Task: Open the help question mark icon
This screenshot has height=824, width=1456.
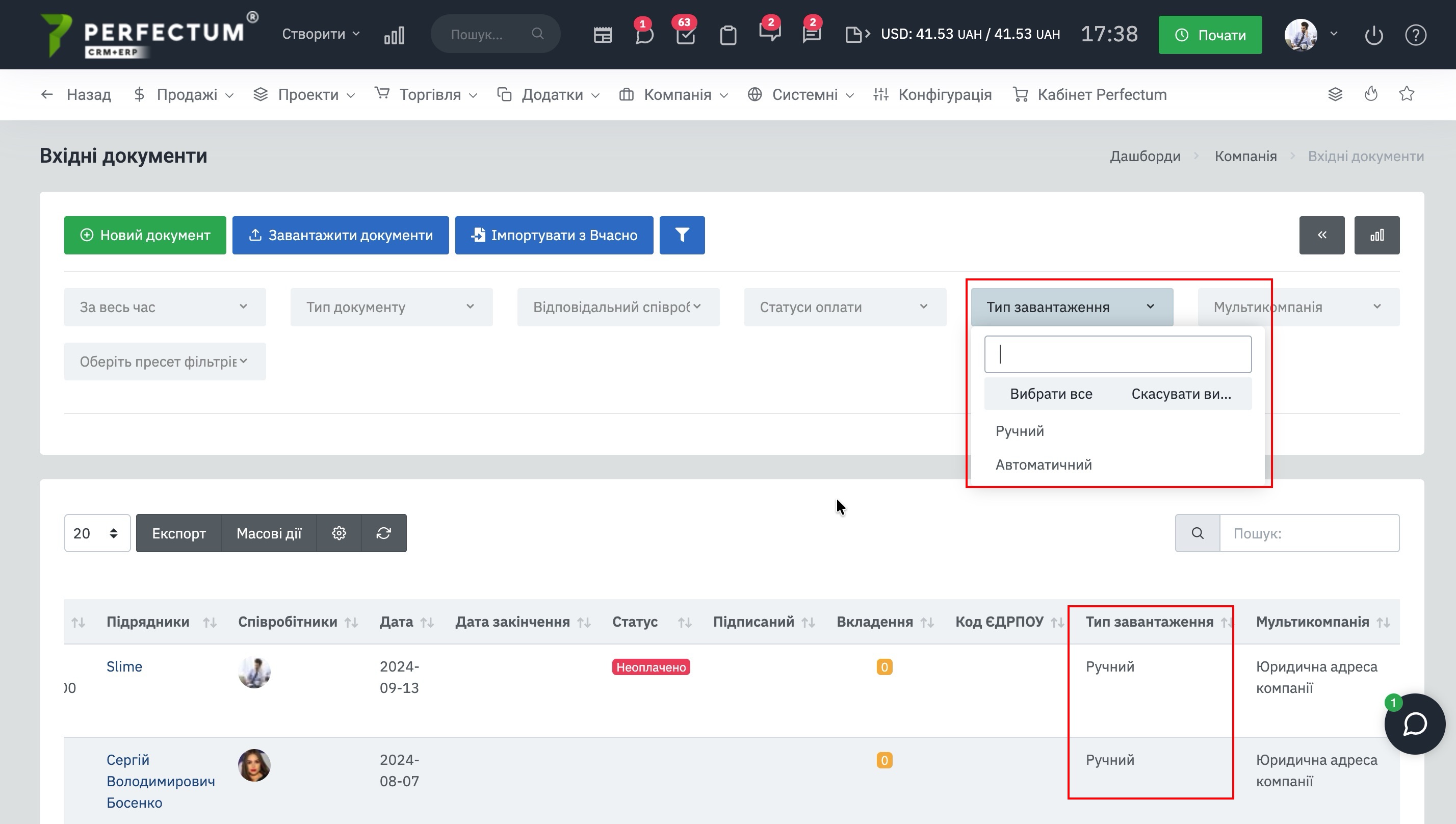Action: (1415, 35)
